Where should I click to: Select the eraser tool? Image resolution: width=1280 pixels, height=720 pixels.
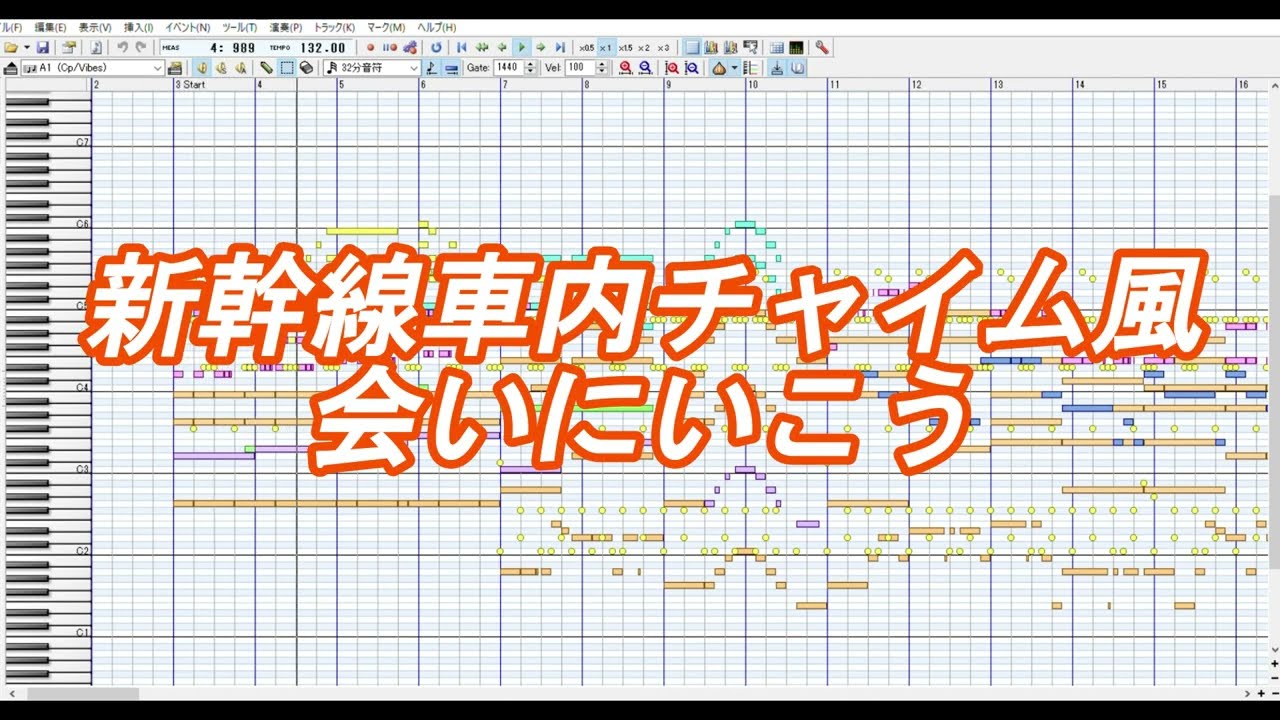click(x=306, y=67)
